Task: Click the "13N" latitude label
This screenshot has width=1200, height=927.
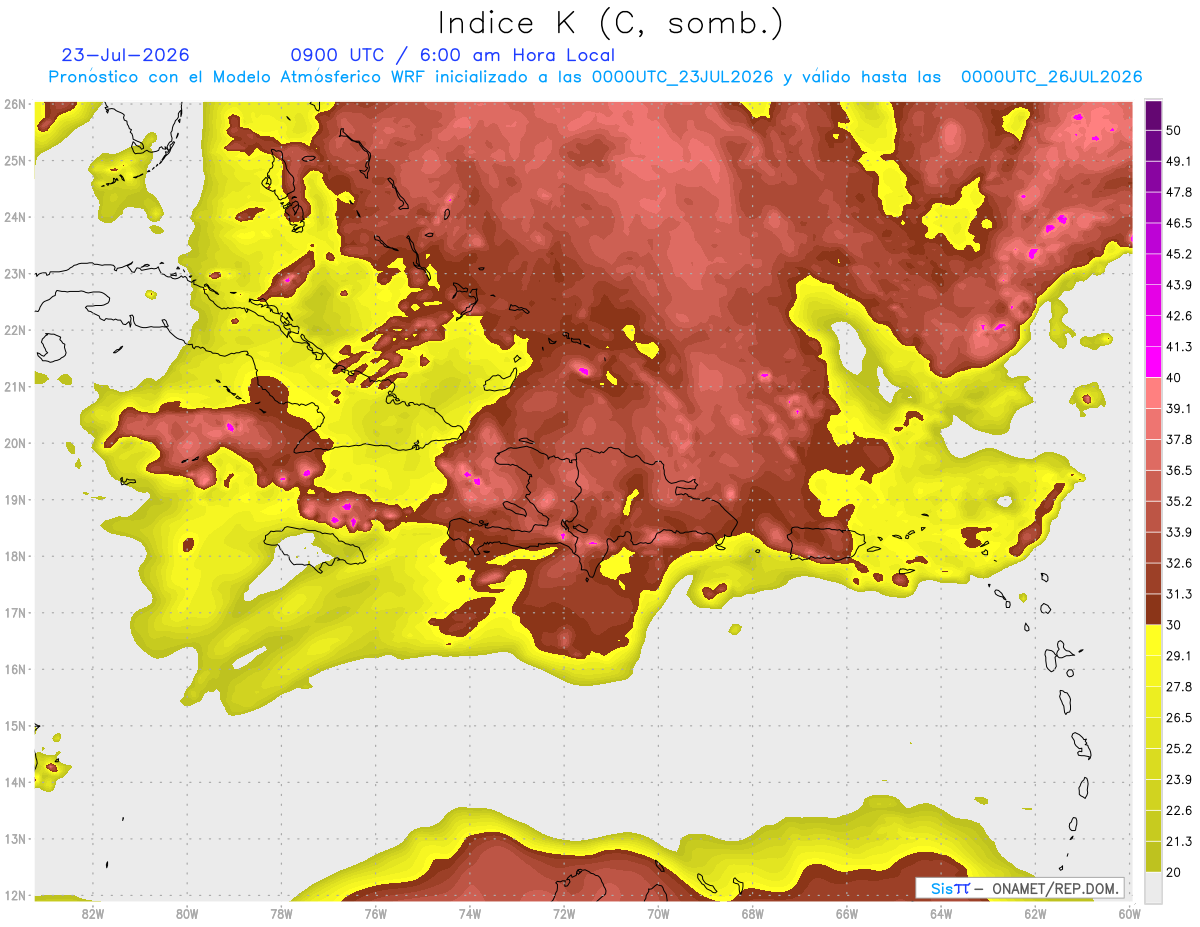Action: point(15,839)
